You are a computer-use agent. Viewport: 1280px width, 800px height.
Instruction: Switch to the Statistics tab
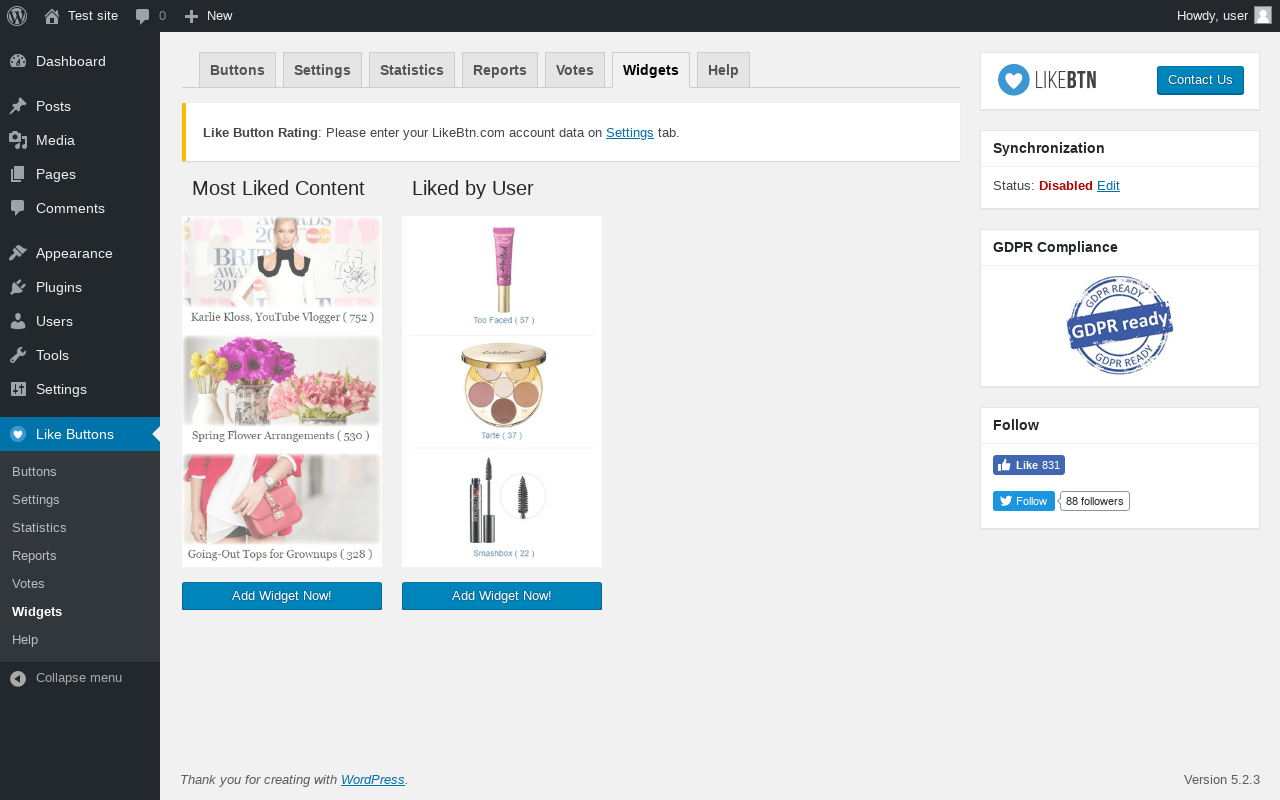[412, 70]
